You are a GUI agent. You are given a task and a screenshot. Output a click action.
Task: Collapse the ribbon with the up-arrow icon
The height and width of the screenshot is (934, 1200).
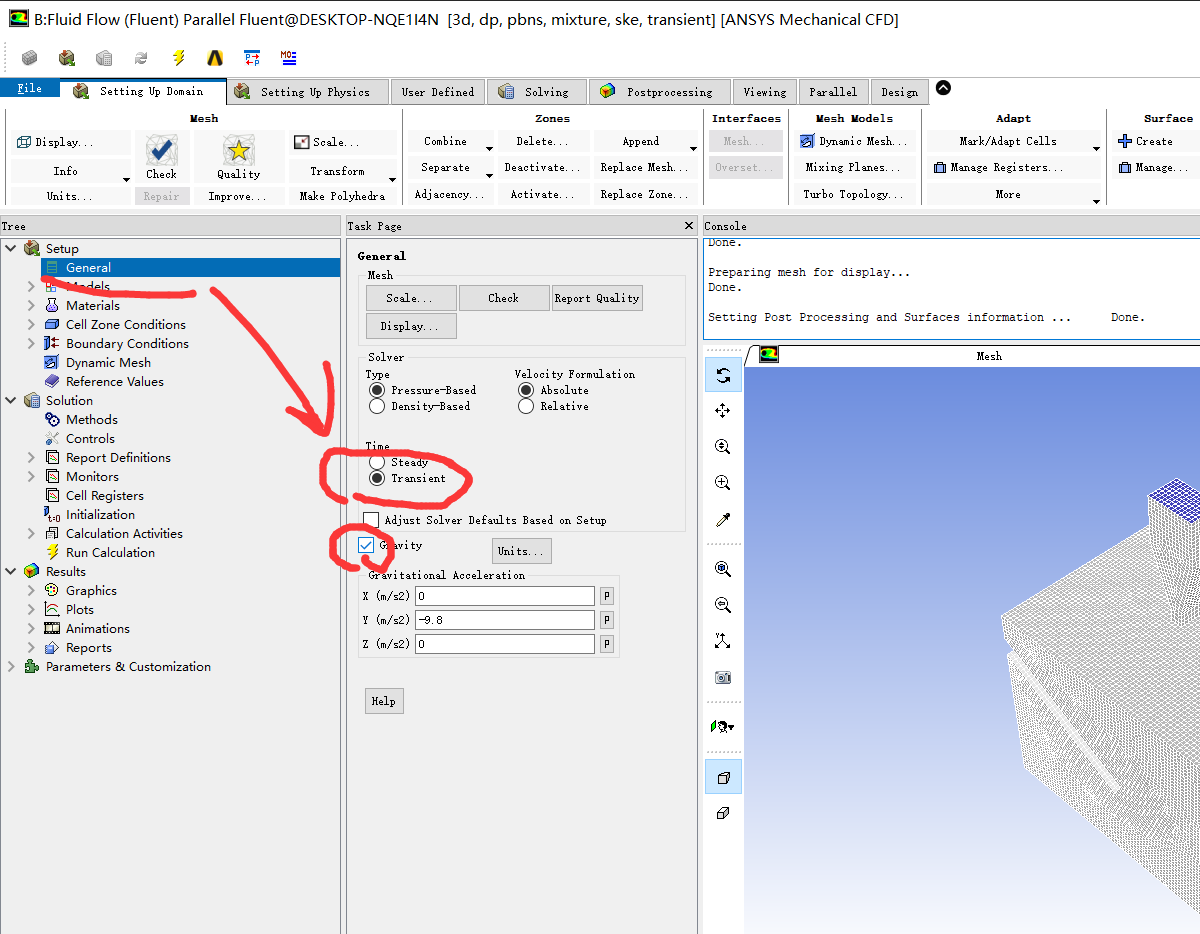coord(942,89)
